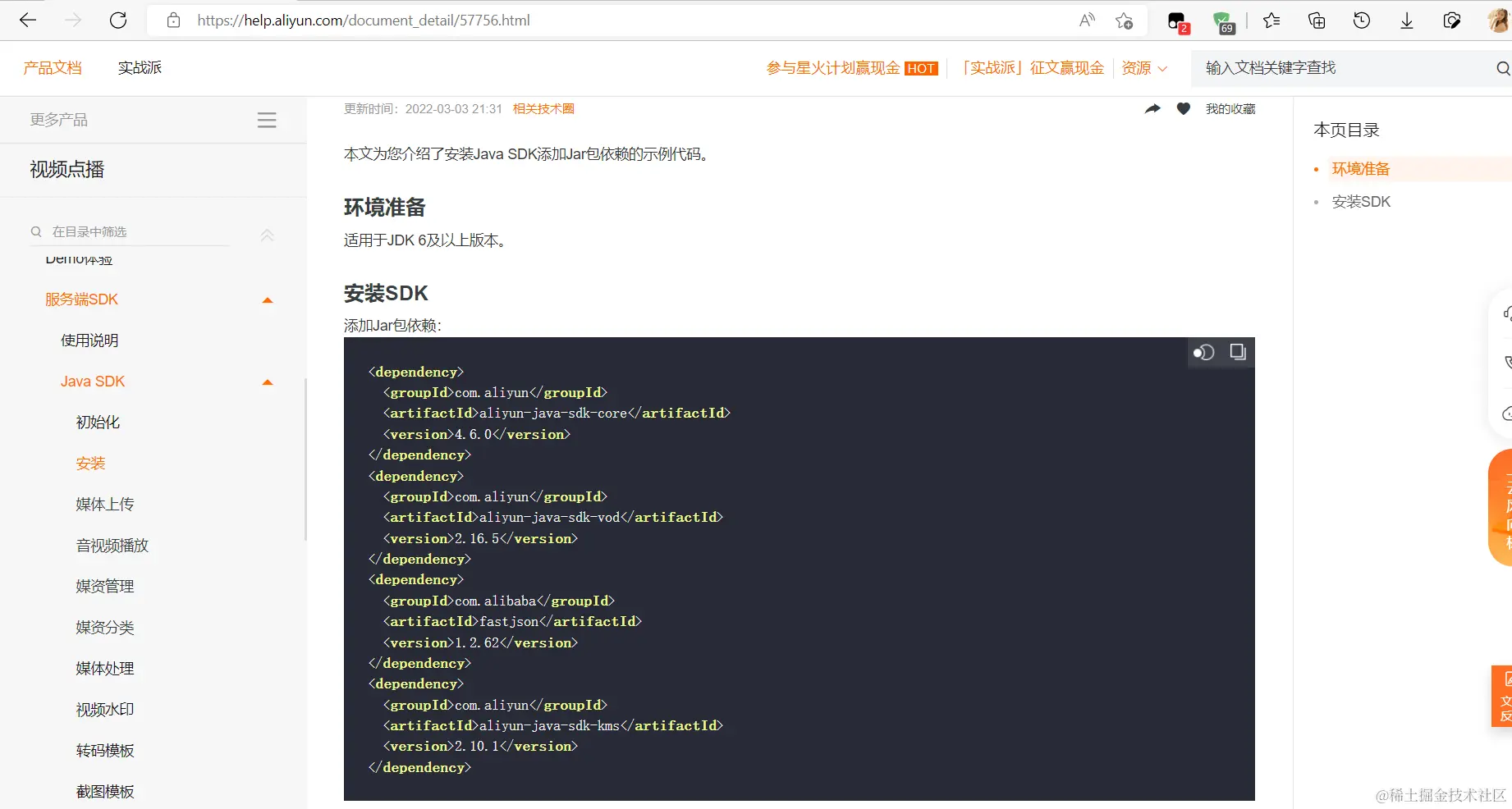1512x809 pixels.
Task: Open the sidebar menu icon beside 更多产品
Action: 266,119
